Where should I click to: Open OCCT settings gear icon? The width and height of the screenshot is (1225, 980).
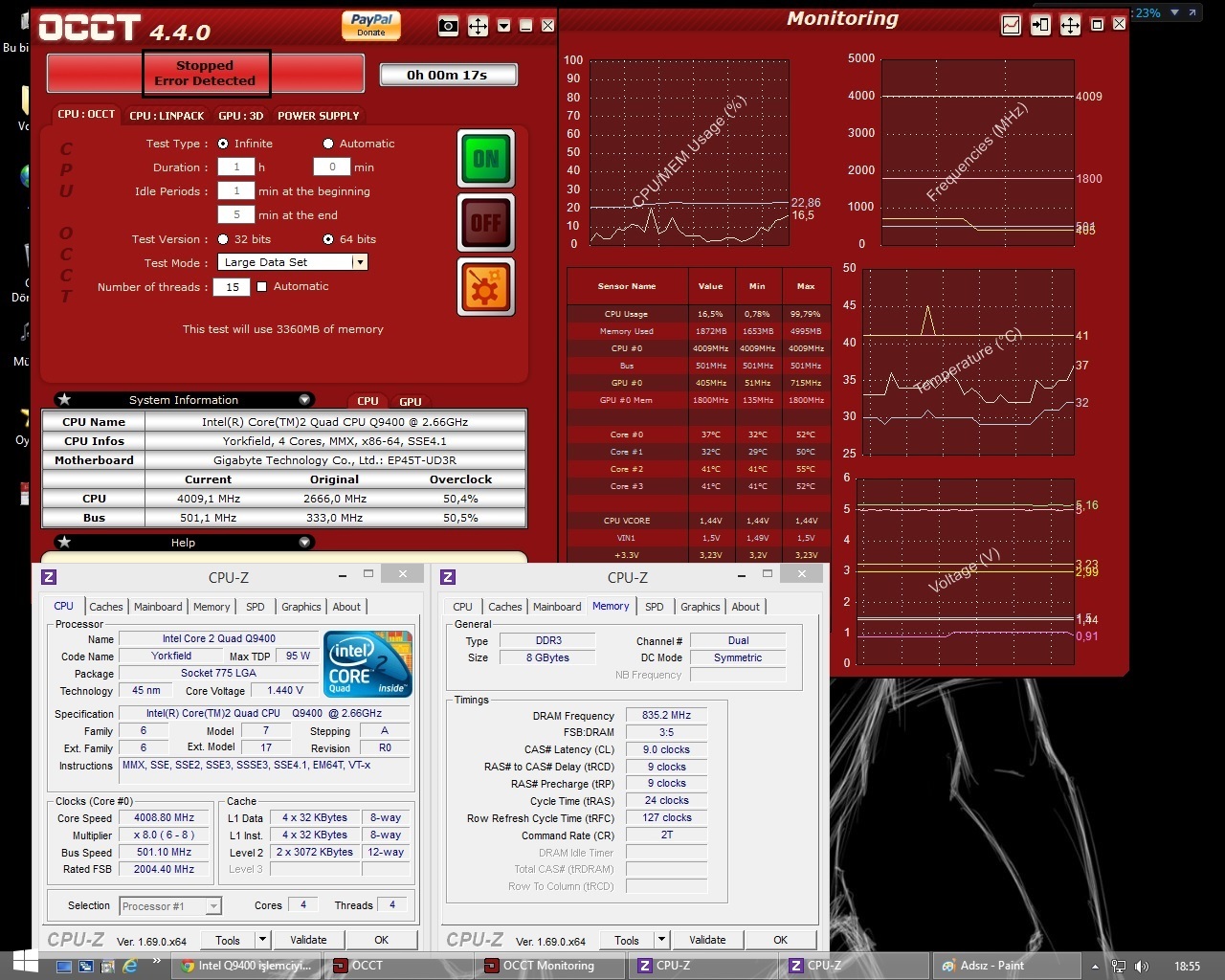click(x=485, y=286)
